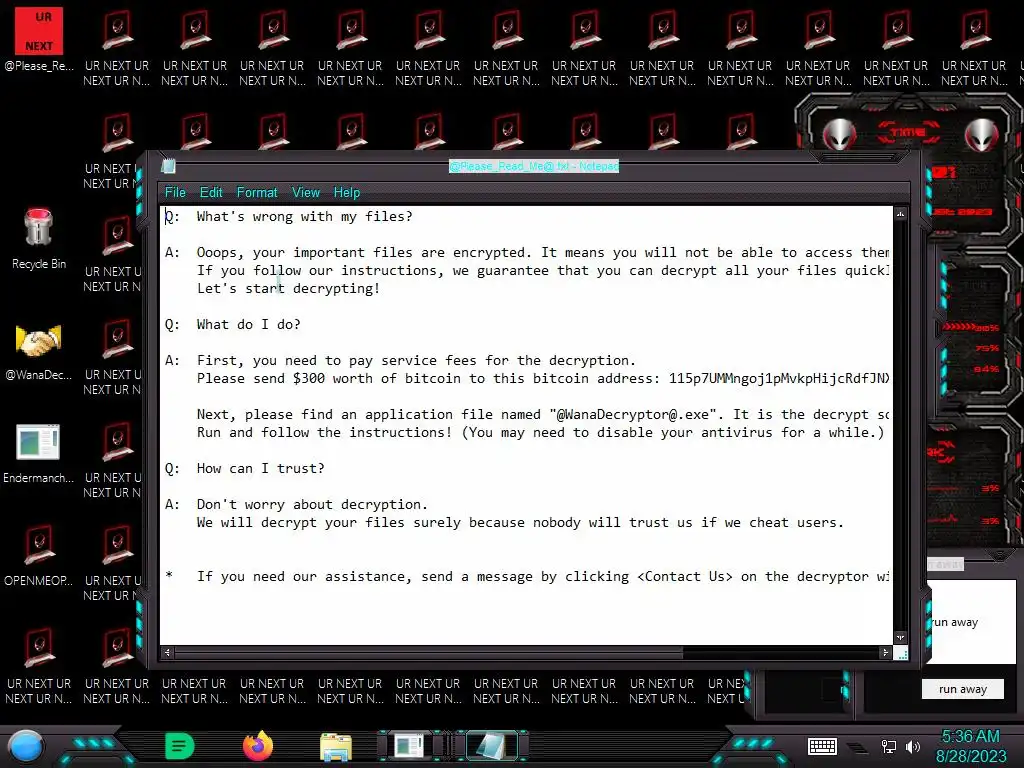This screenshot has height=768, width=1024.
Task: Click the line "First, you need to pay service fees"
Action: coord(416,360)
